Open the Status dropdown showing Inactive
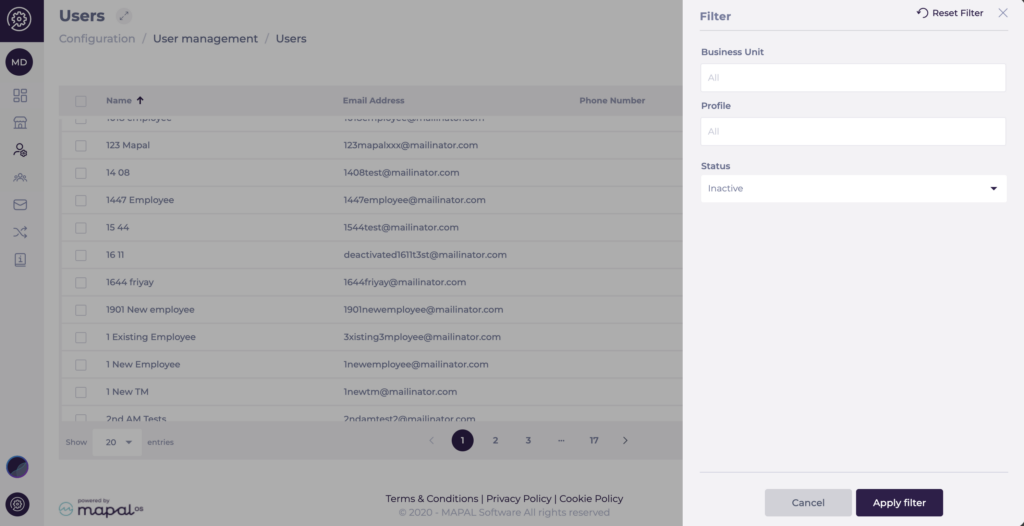 point(853,188)
